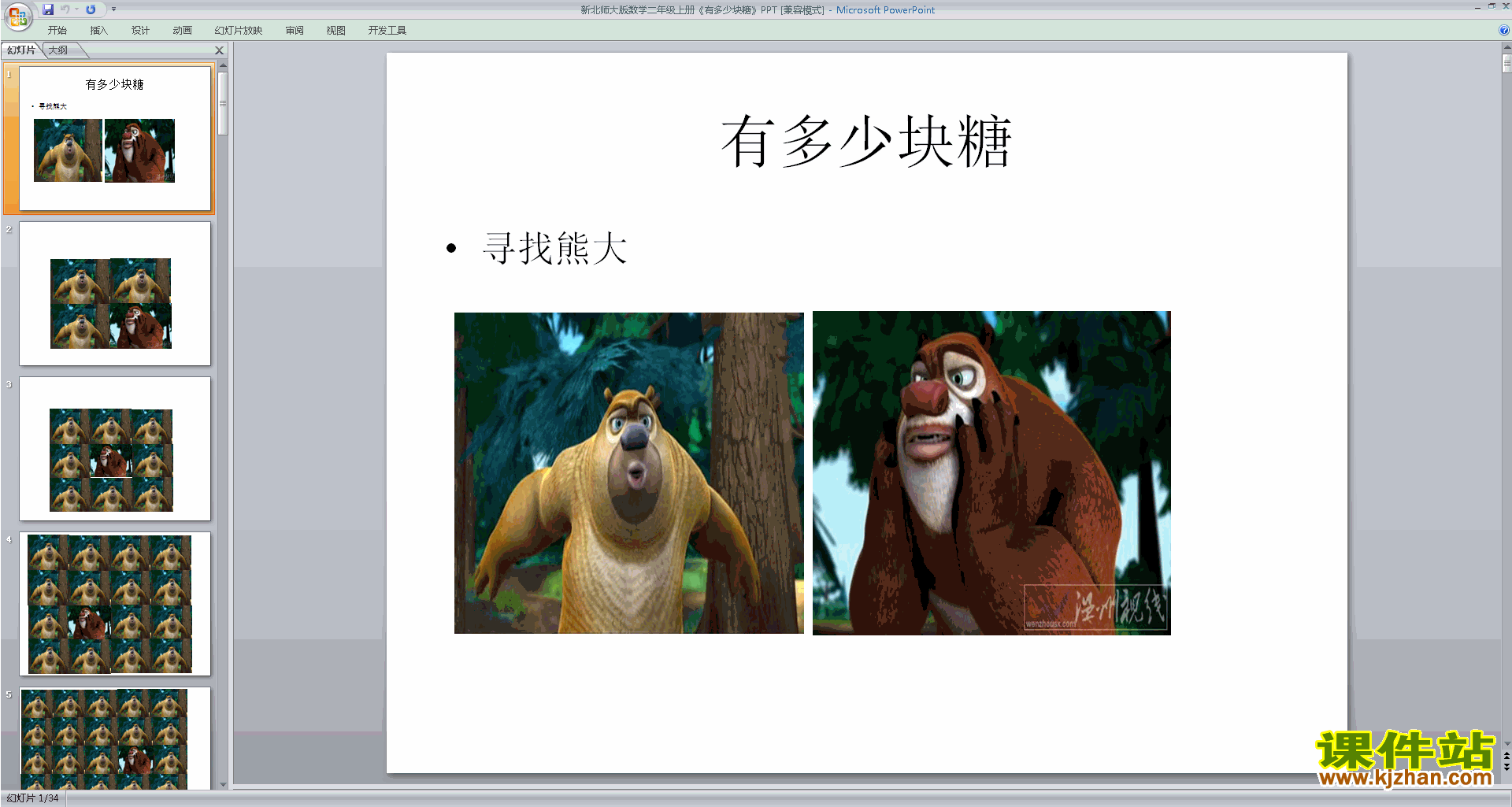Click the Save floppy disk icon

pyautogui.click(x=48, y=9)
